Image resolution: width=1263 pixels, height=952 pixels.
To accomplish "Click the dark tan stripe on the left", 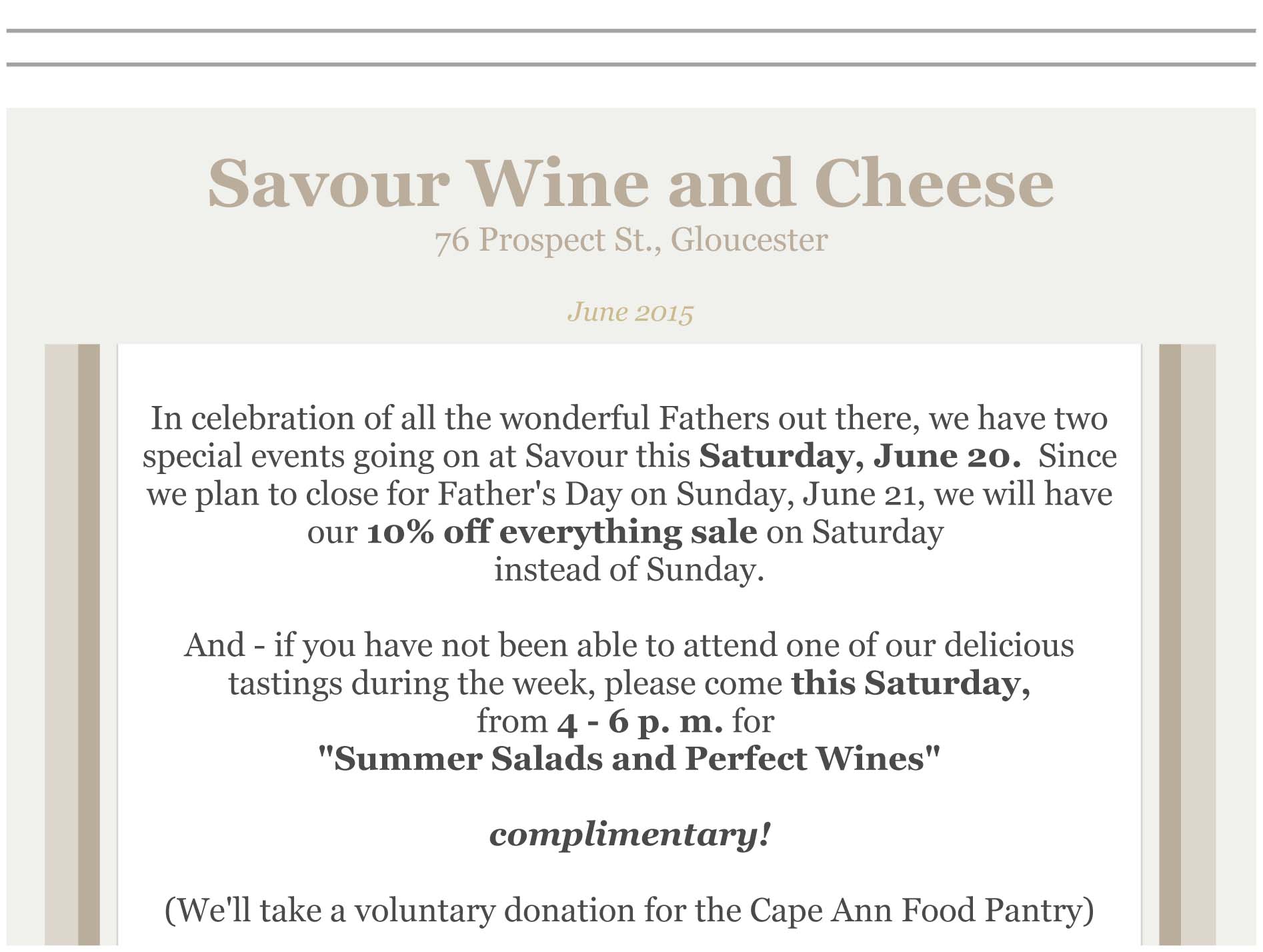I will (89, 640).
